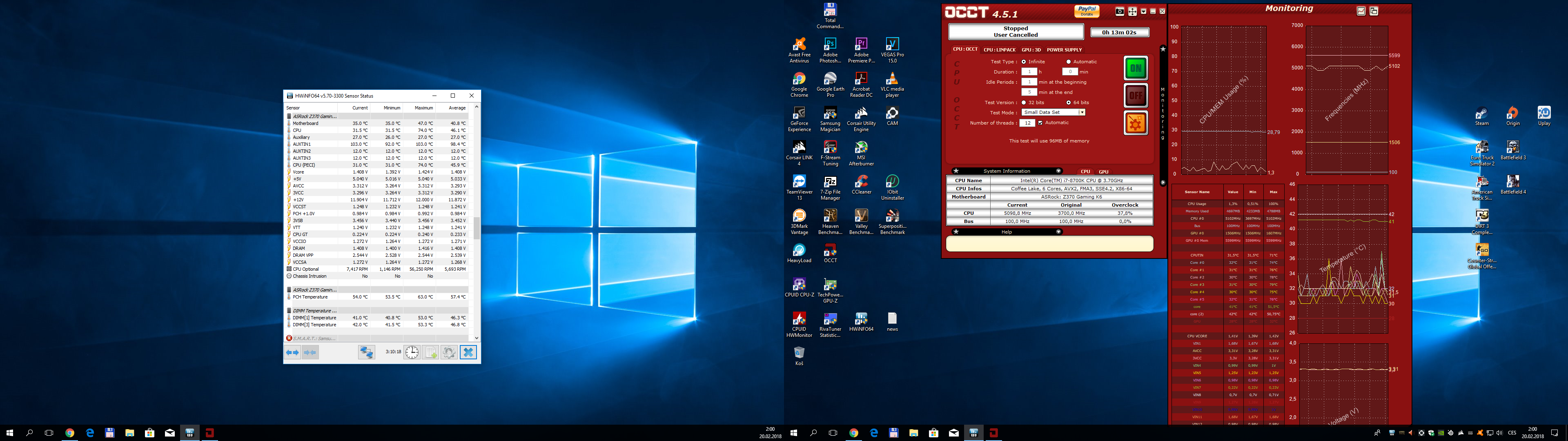Click the OCCT screenshot camera icon
The height and width of the screenshot is (441, 1568).
pos(1119,11)
